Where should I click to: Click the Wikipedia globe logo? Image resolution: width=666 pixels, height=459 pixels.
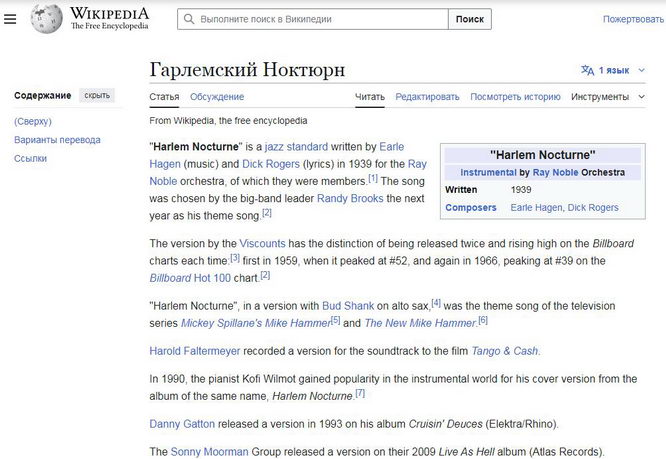pyautogui.click(x=44, y=18)
